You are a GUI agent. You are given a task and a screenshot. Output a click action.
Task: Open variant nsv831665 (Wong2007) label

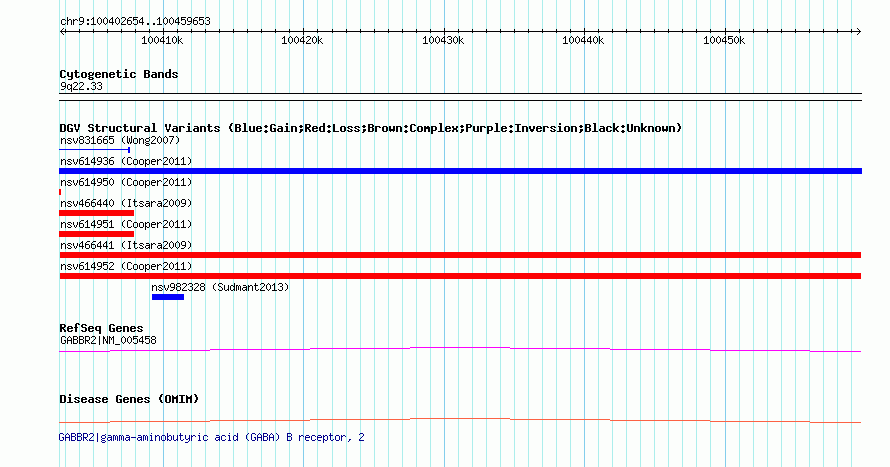coord(120,140)
